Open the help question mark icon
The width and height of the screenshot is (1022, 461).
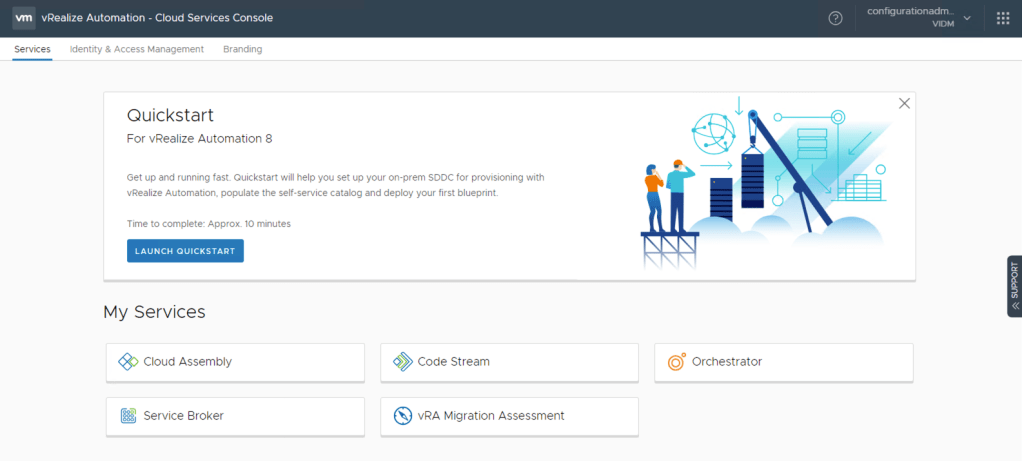(835, 18)
